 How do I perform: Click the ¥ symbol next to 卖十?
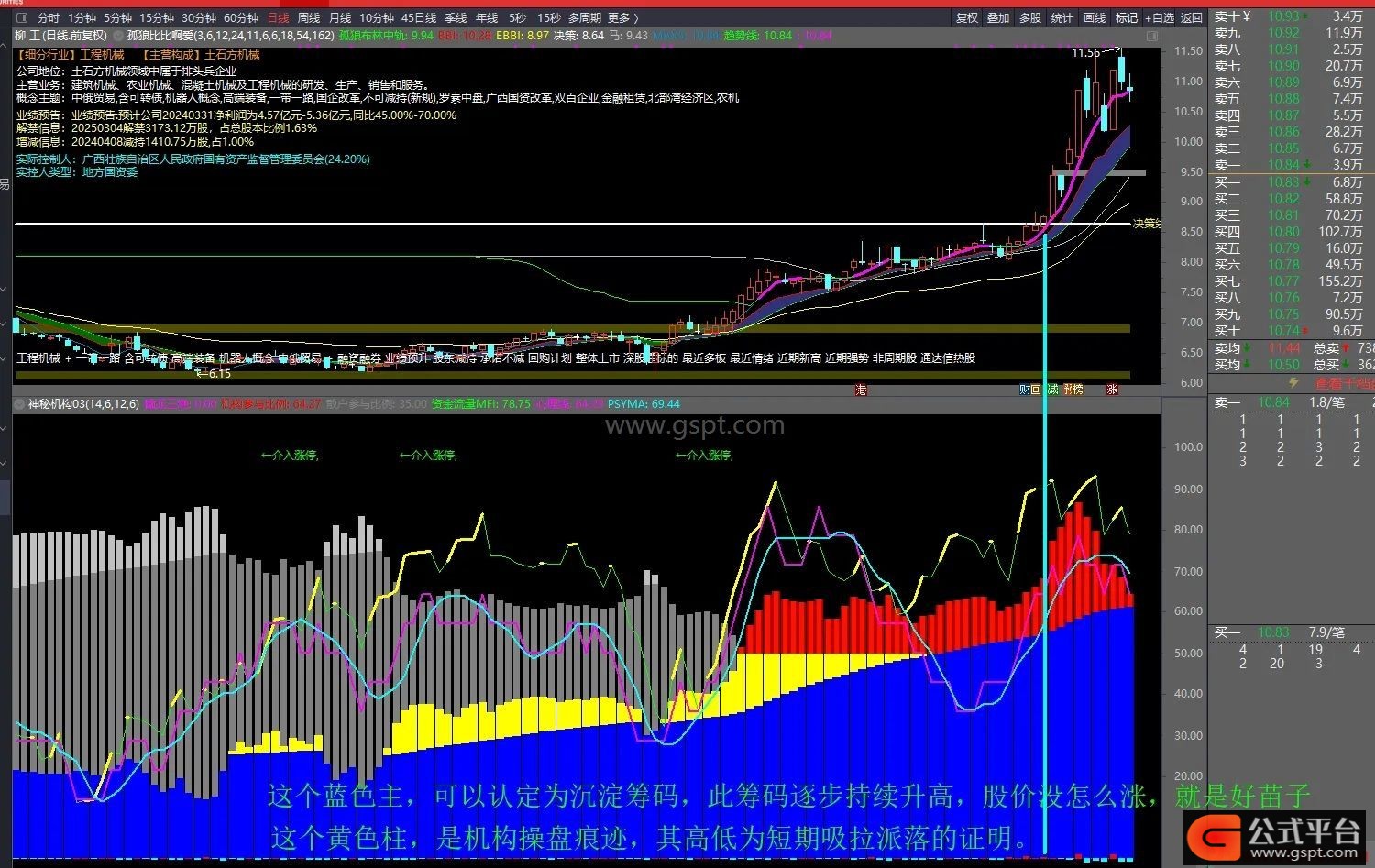pyautogui.click(x=1247, y=16)
